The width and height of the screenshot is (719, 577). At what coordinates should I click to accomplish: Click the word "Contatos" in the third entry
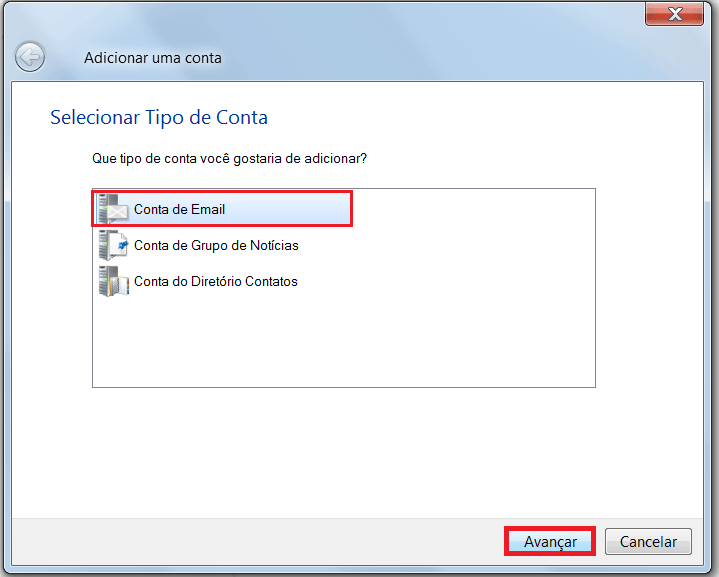[270, 282]
